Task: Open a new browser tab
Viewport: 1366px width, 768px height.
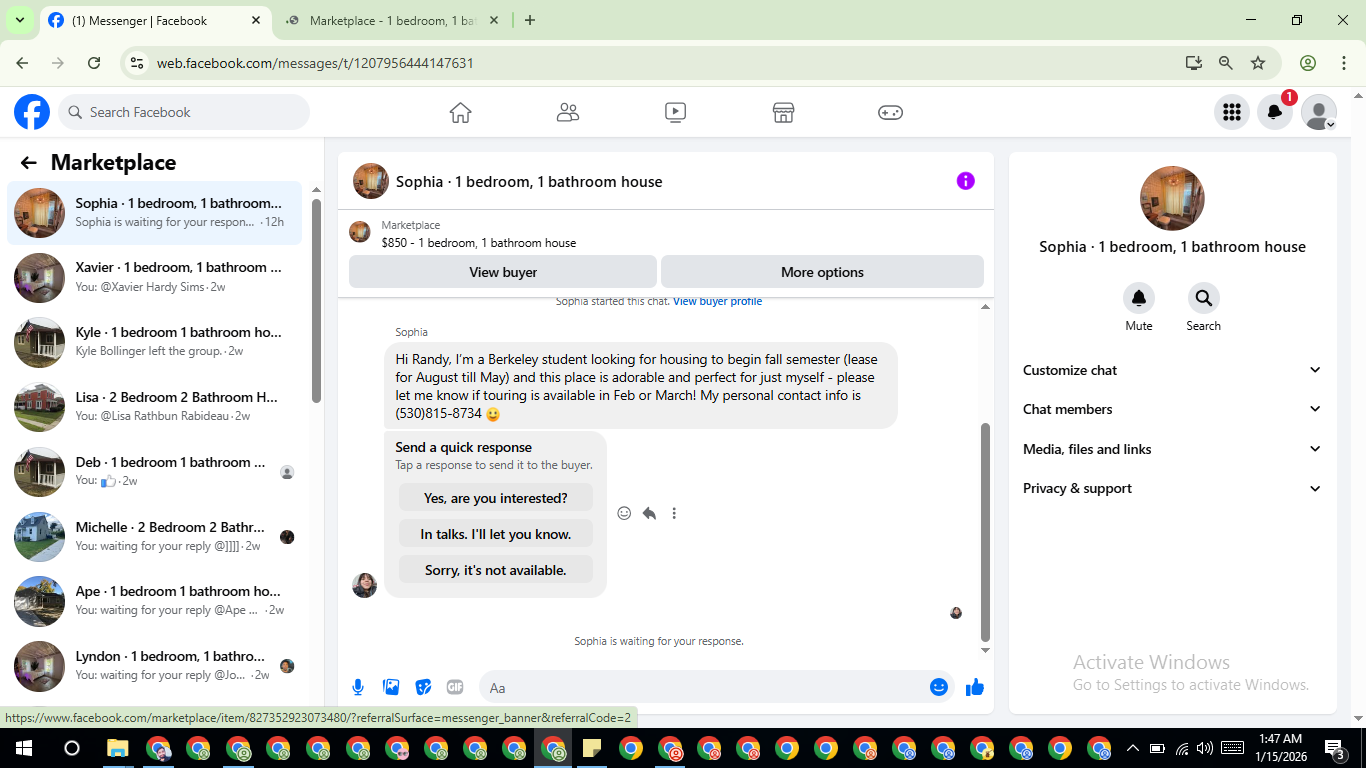Action: [530, 20]
